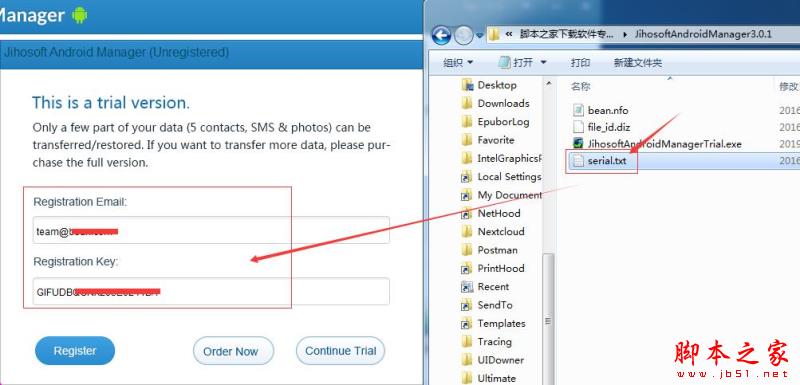Image resolution: width=800 pixels, height=385 pixels.
Task: Select SendTo in the navigation tree
Action: click(x=495, y=305)
